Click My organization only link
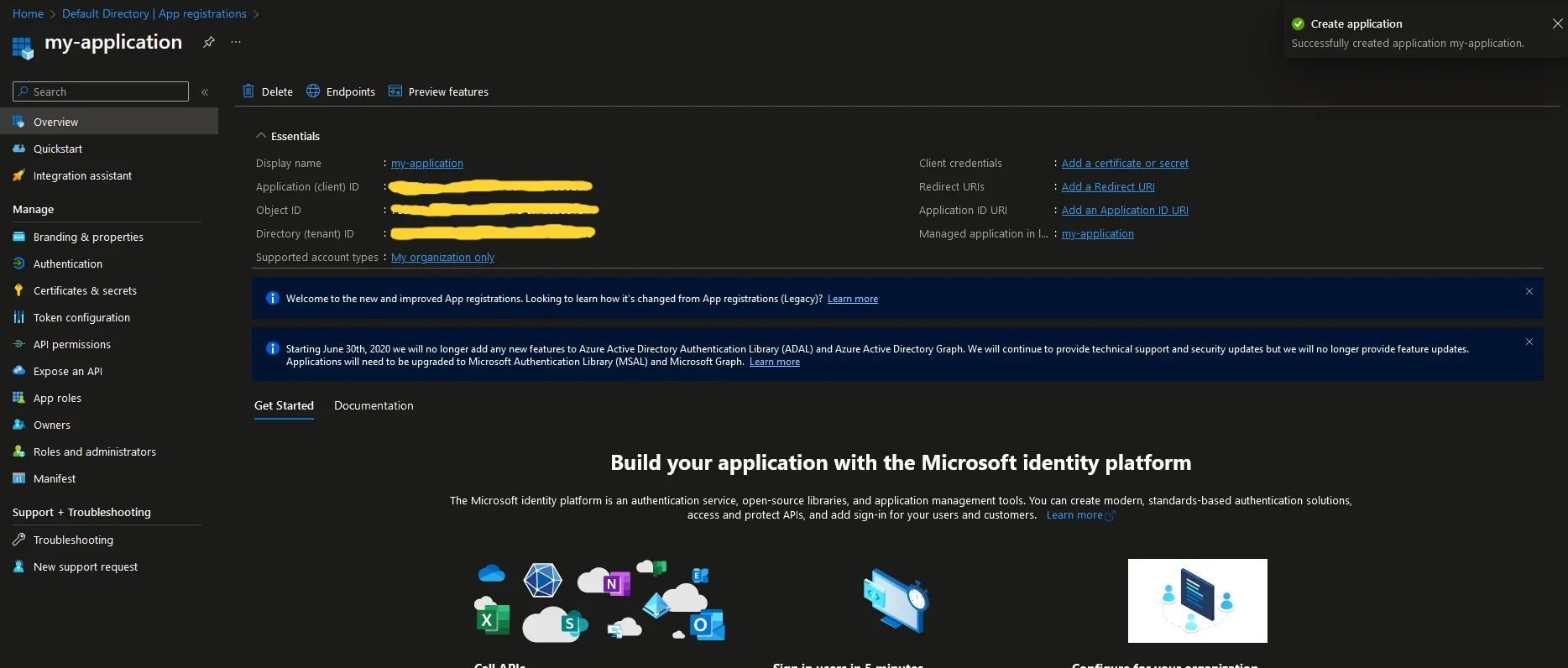This screenshot has height=668, width=1568. 442,257
